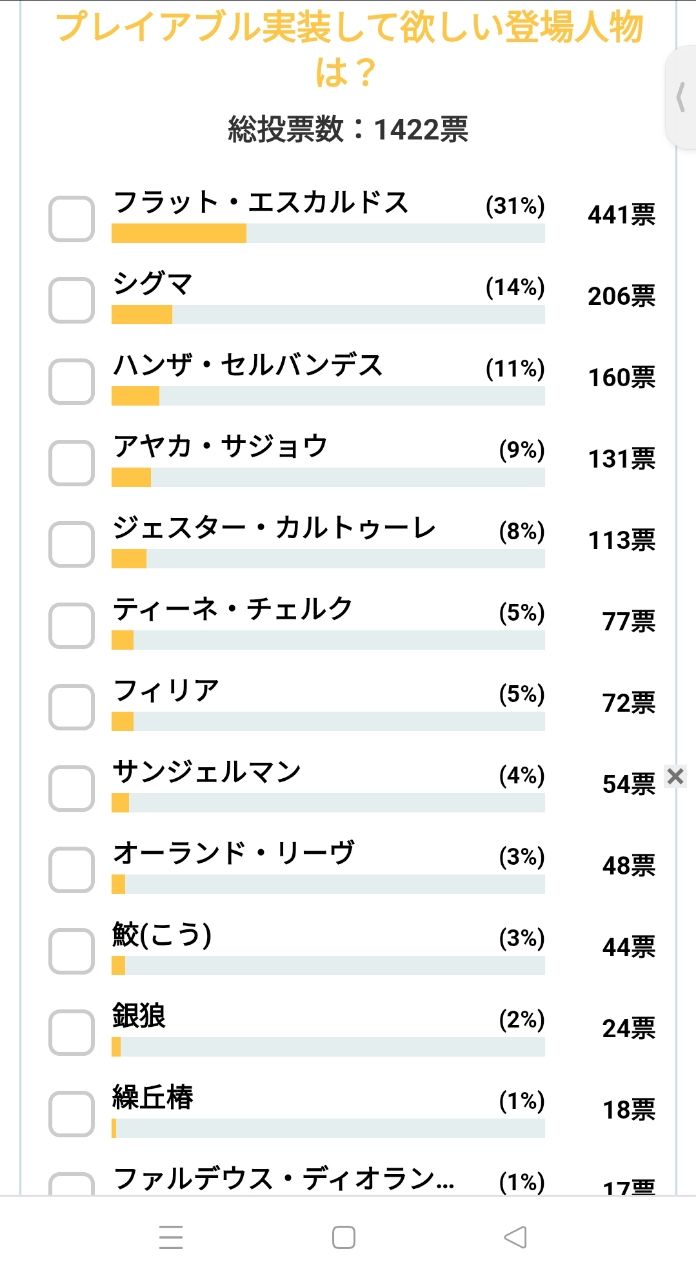Screen dimensions: 696x1280
Task: Select the サンジェルマン checkbox
Action: (x=72, y=788)
